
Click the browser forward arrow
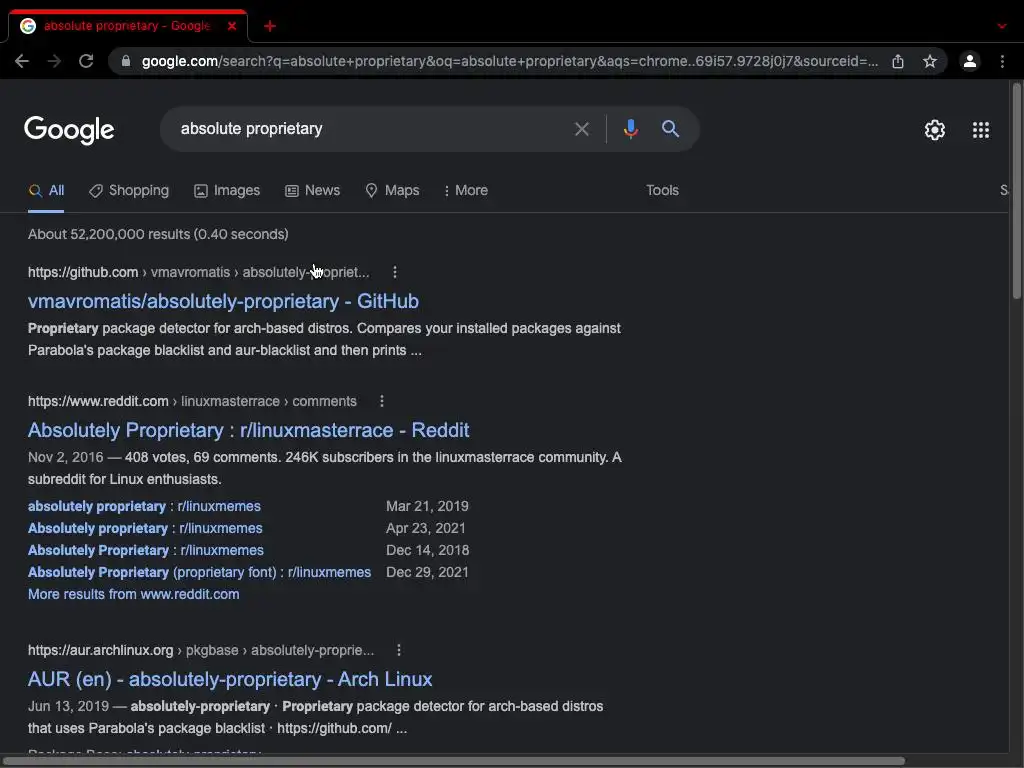pos(54,61)
